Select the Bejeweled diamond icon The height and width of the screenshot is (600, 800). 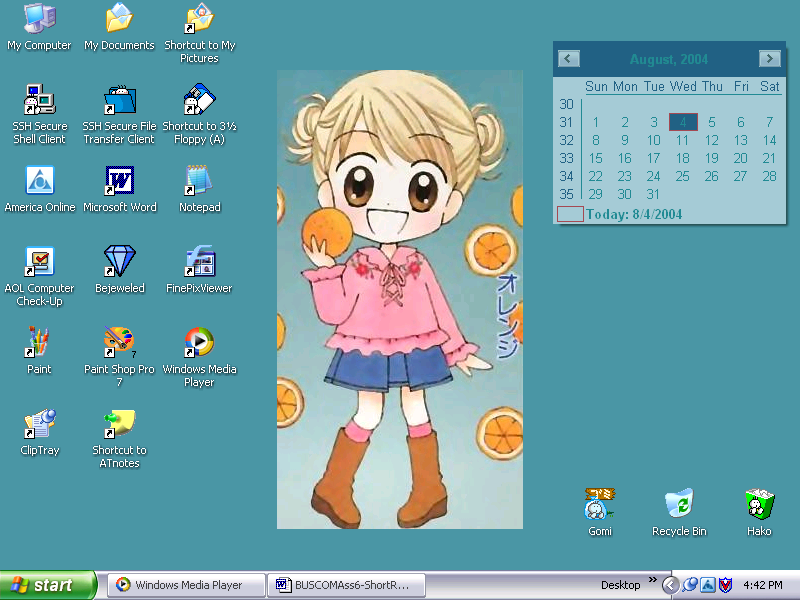point(119,261)
